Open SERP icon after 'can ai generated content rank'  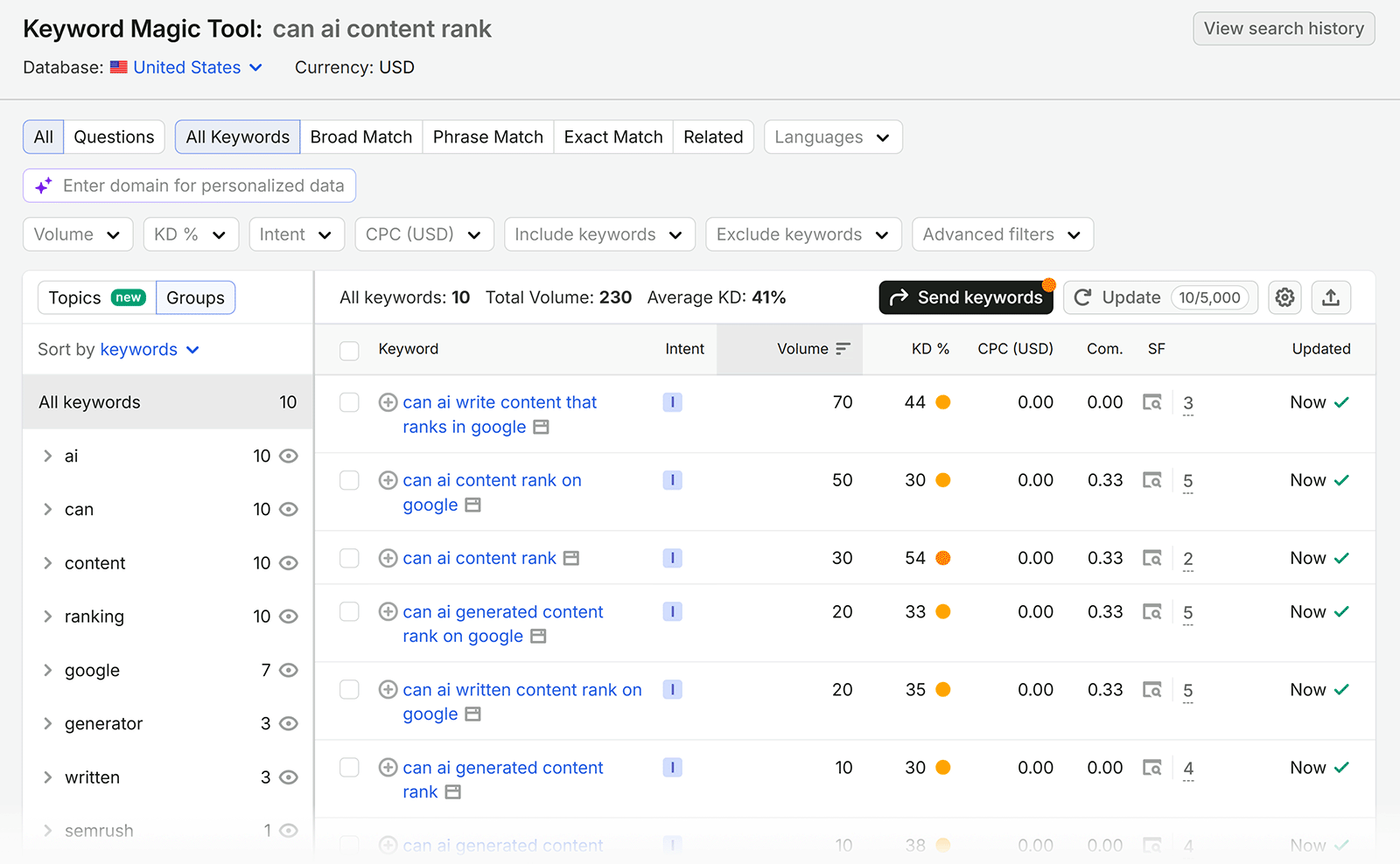coord(453,792)
